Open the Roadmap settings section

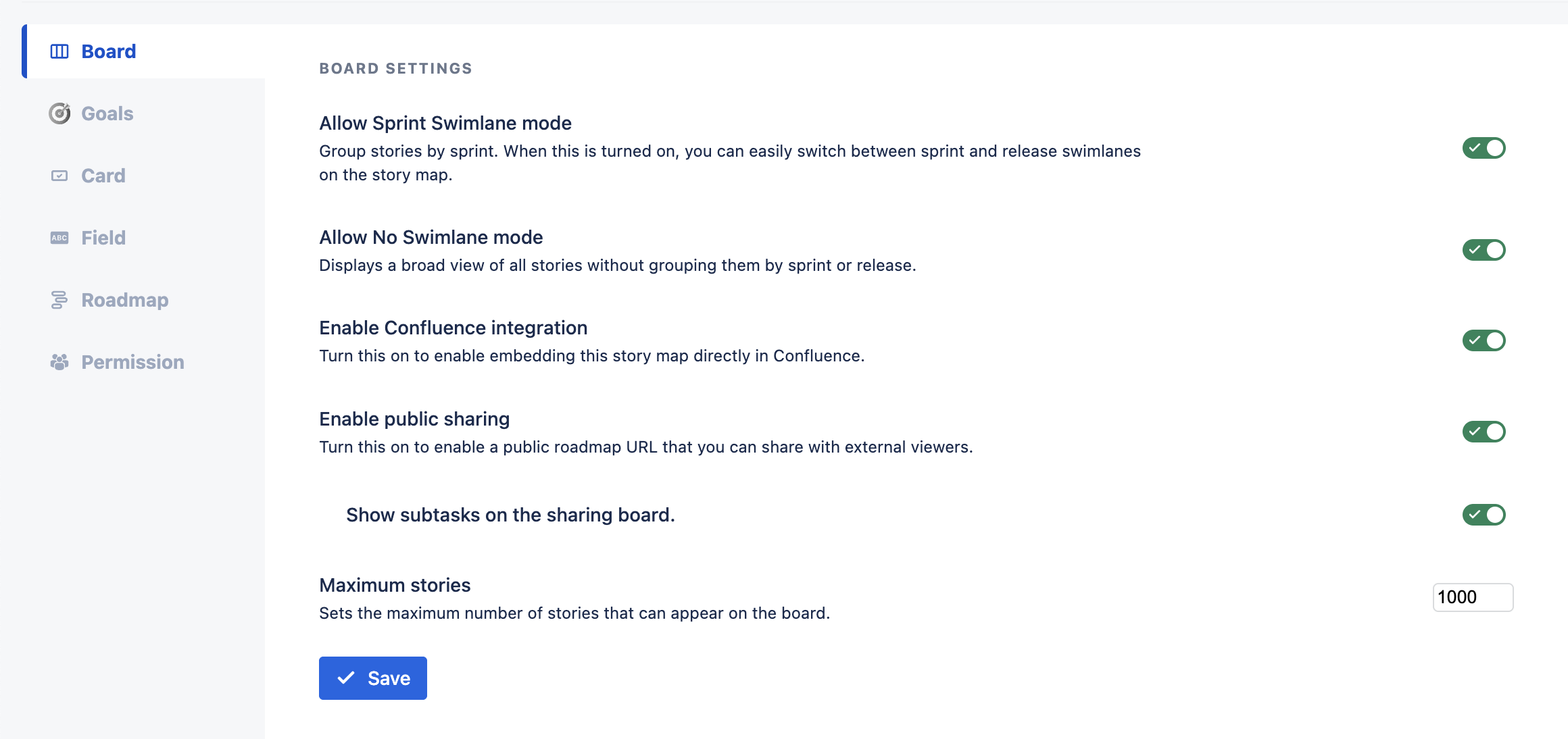[x=125, y=300]
